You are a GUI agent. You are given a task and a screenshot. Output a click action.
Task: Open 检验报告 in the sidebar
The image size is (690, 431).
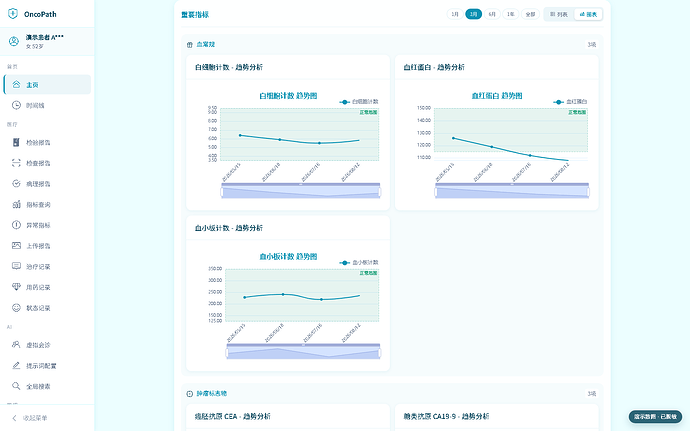pyautogui.click(x=47, y=142)
